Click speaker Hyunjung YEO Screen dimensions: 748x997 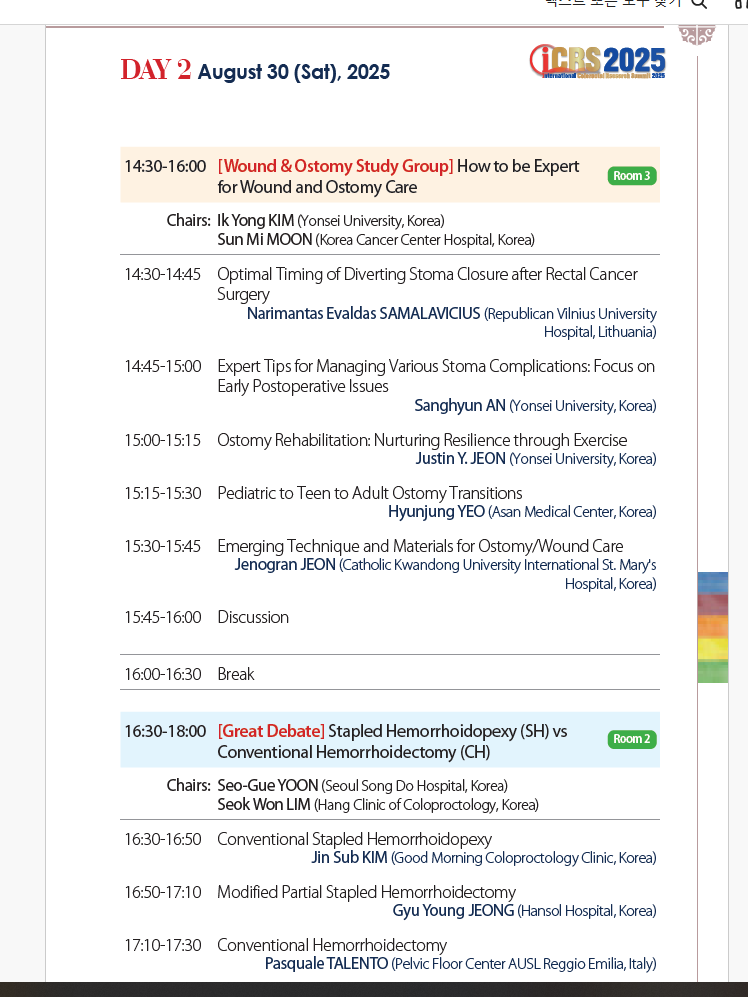tap(436, 512)
